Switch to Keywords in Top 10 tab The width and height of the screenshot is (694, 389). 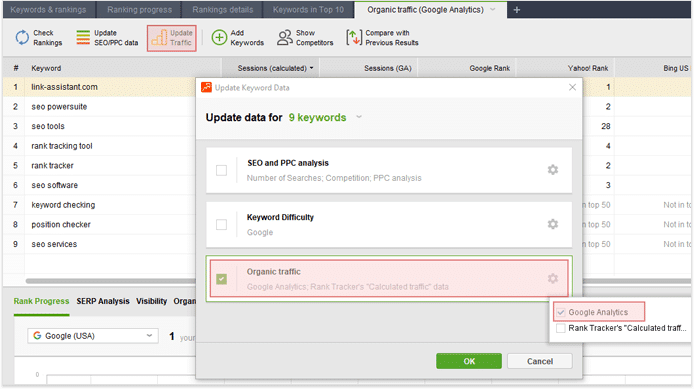[x=308, y=10]
